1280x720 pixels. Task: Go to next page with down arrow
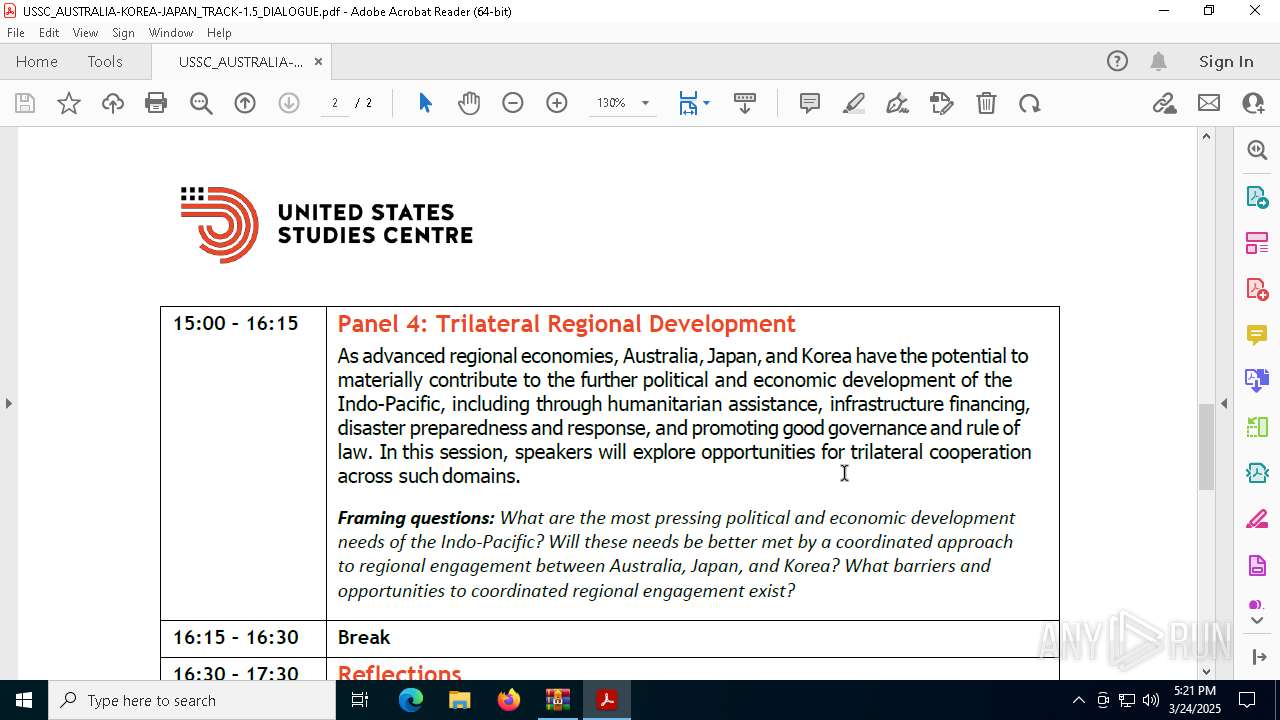(289, 103)
